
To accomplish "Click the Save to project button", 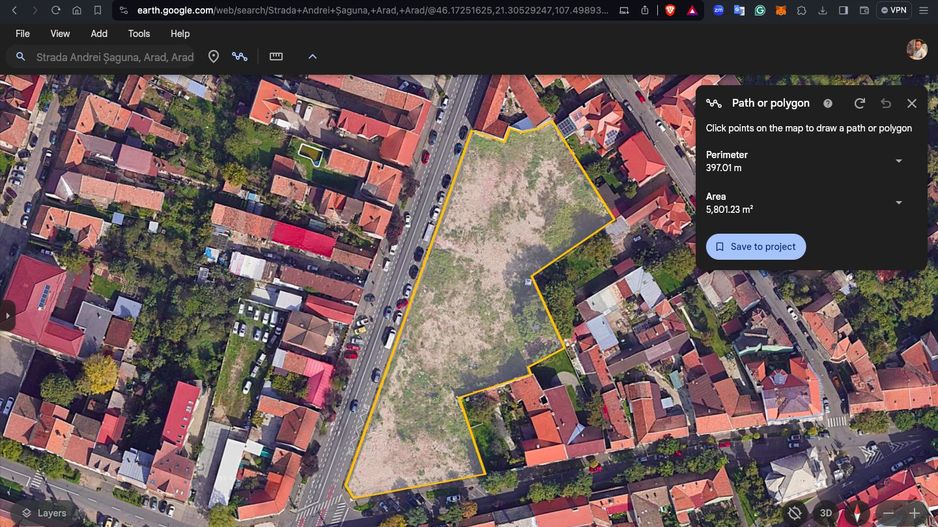I will pos(755,247).
